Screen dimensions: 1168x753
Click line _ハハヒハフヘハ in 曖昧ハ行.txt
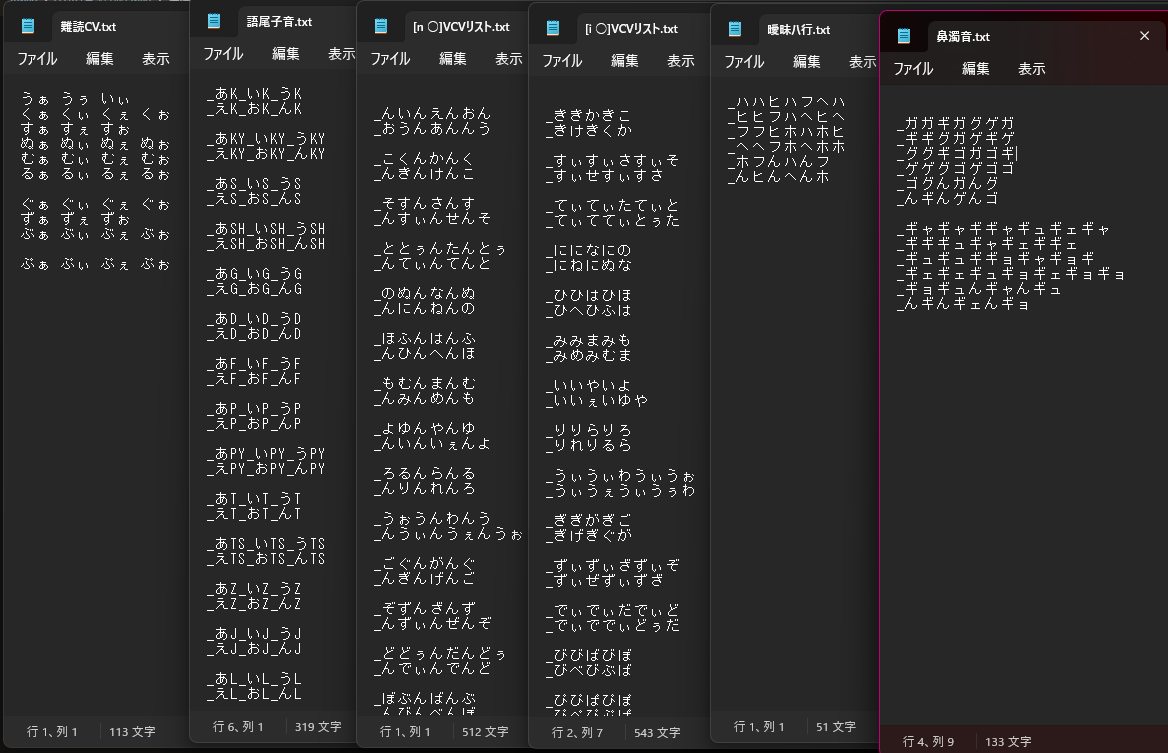click(787, 102)
